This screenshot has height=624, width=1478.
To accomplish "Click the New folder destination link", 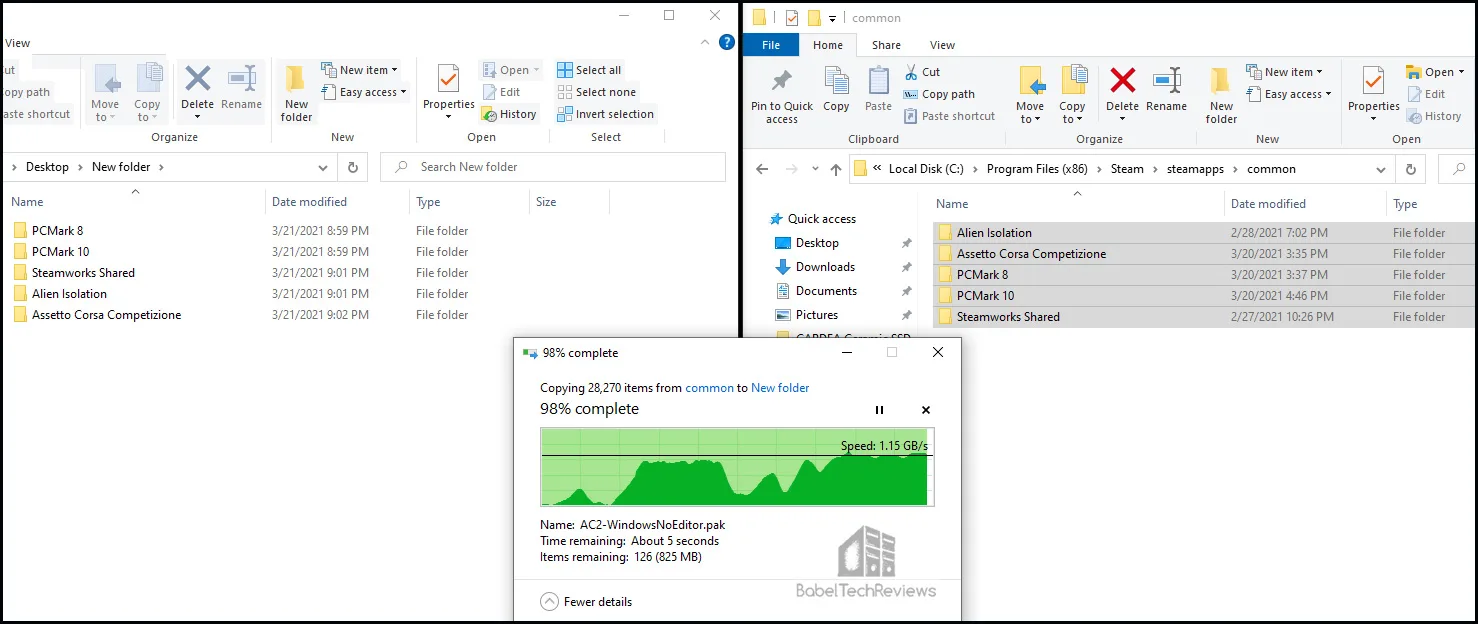I will coord(780,388).
